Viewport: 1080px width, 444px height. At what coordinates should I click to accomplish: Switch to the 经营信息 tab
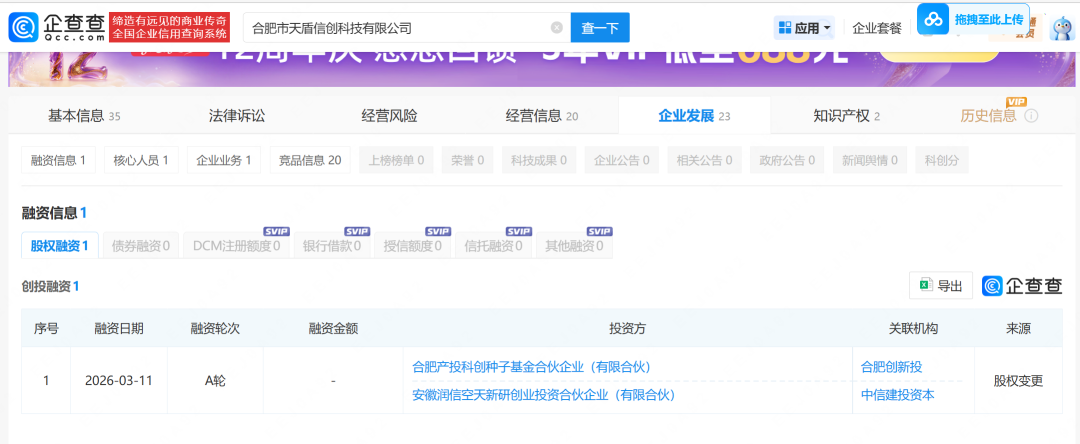click(541, 116)
